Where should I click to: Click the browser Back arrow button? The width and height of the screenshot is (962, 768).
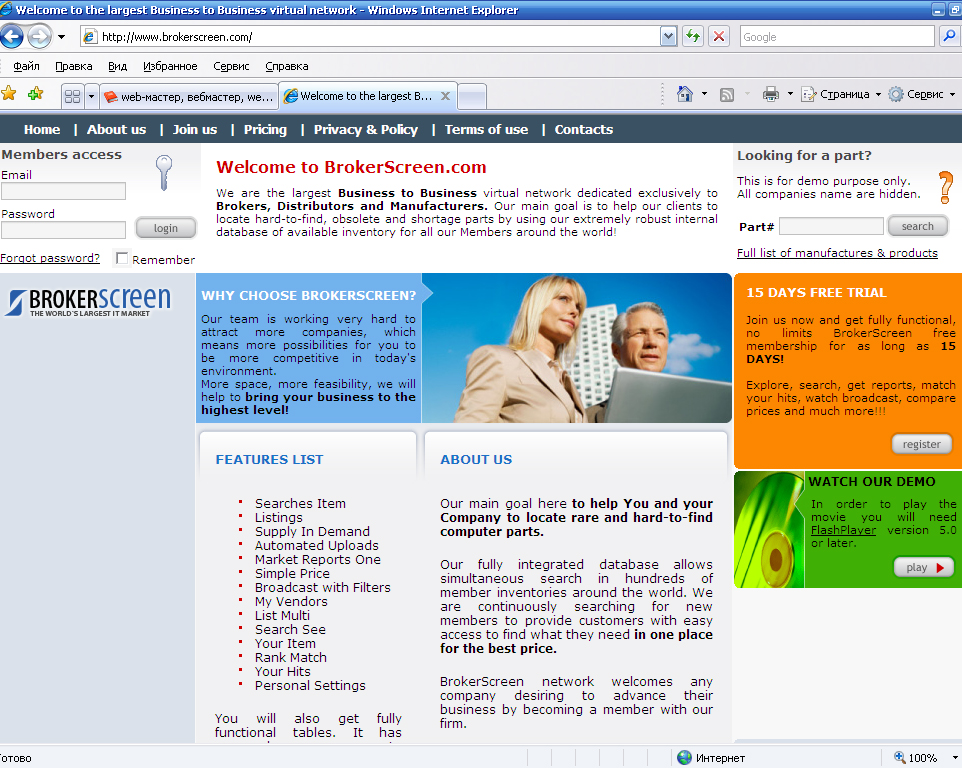click(12, 37)
